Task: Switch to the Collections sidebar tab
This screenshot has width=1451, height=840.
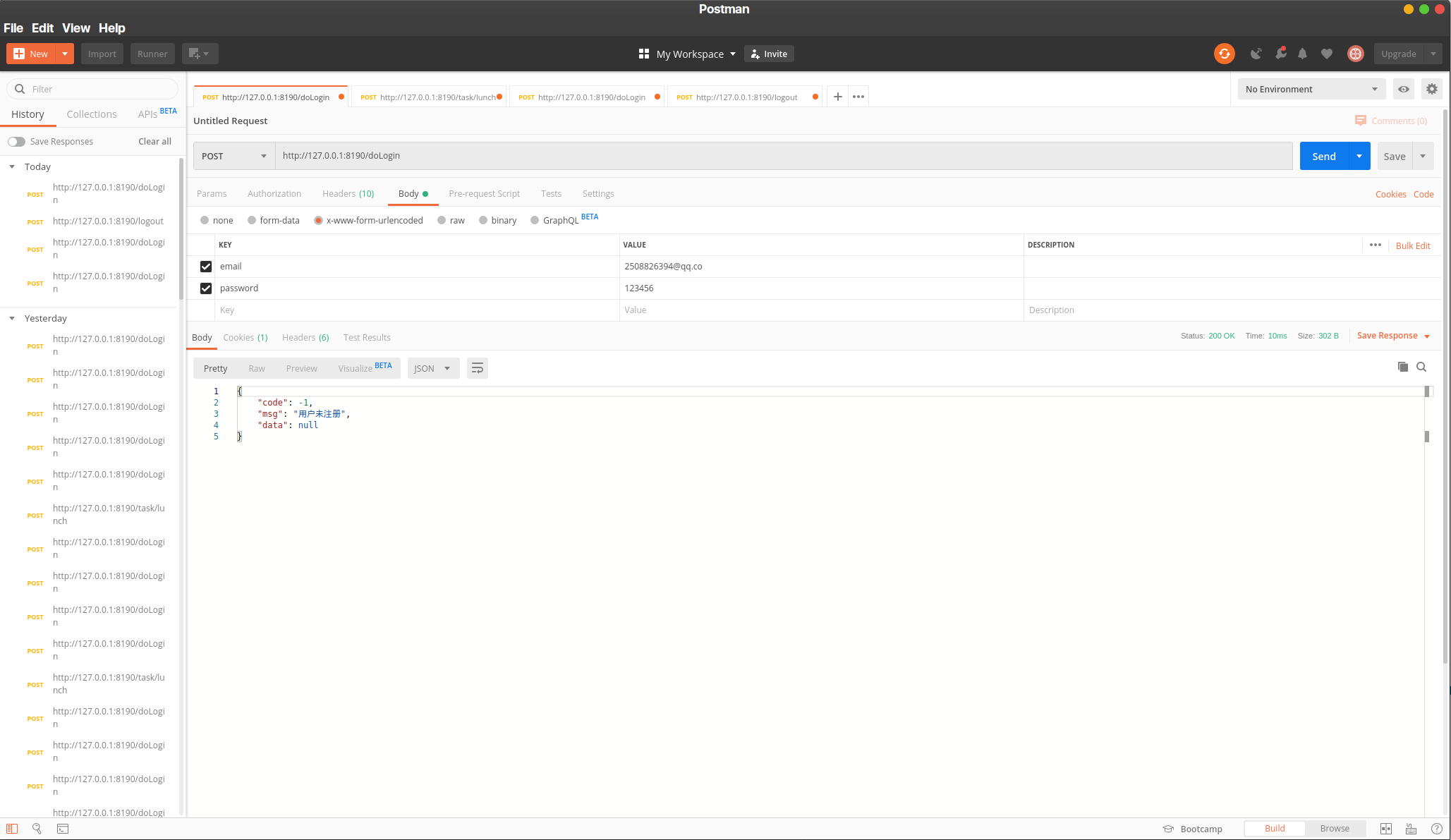Action: point(91,114)
